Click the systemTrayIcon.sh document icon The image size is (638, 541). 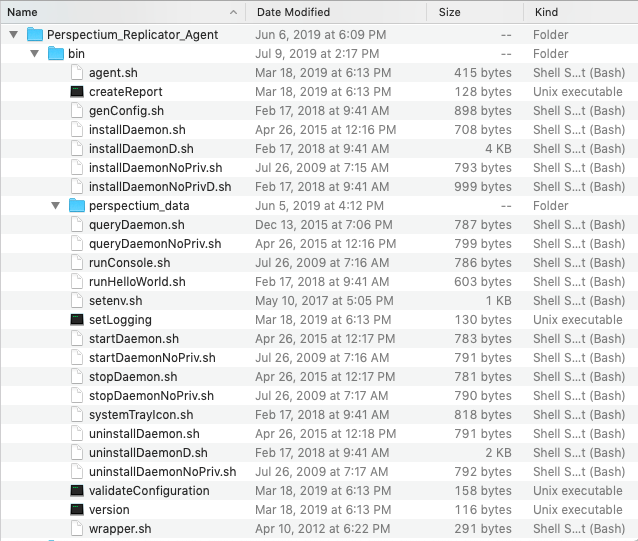coord(77,415)
